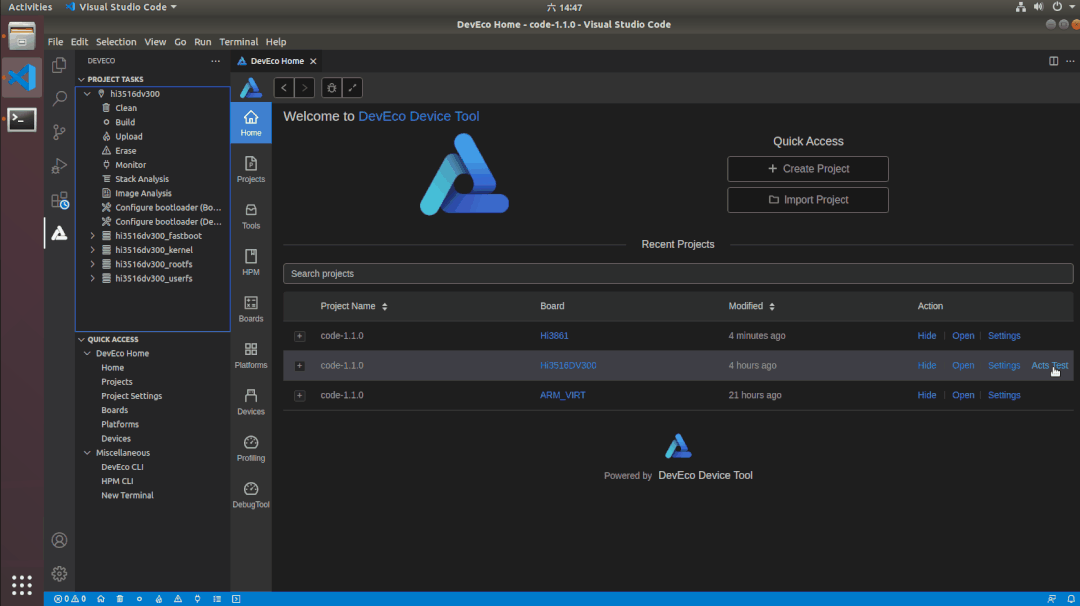Select the Devices icon in DevEco sidebar
Image resolution: width=1080 pixels, height=606 pixels.
(x=250, y=398)
